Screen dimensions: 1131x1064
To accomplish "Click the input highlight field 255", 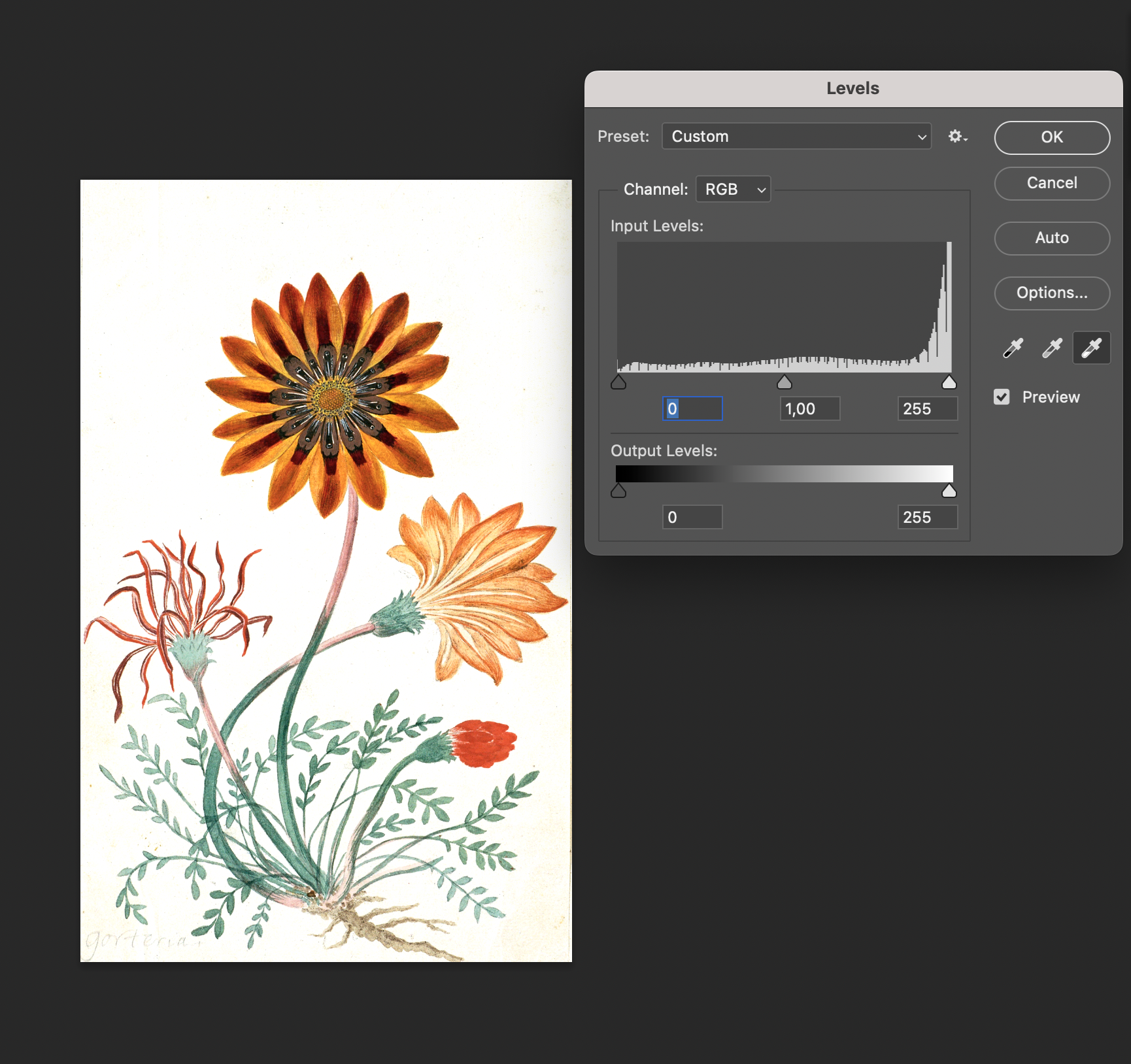I will (927, 409).
